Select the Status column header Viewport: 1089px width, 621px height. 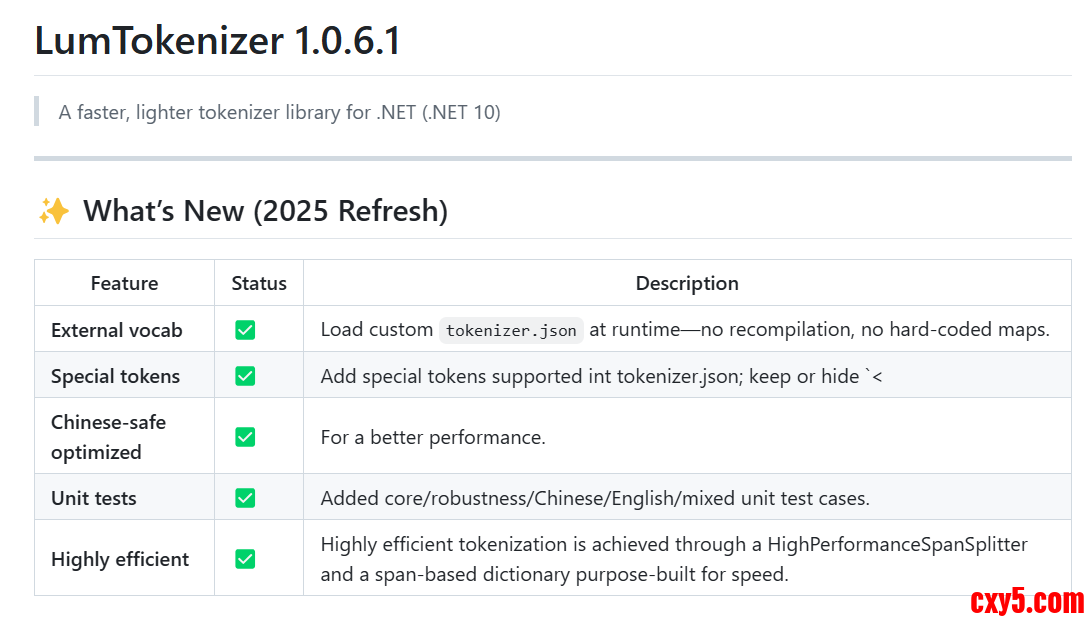coord(259,283)
